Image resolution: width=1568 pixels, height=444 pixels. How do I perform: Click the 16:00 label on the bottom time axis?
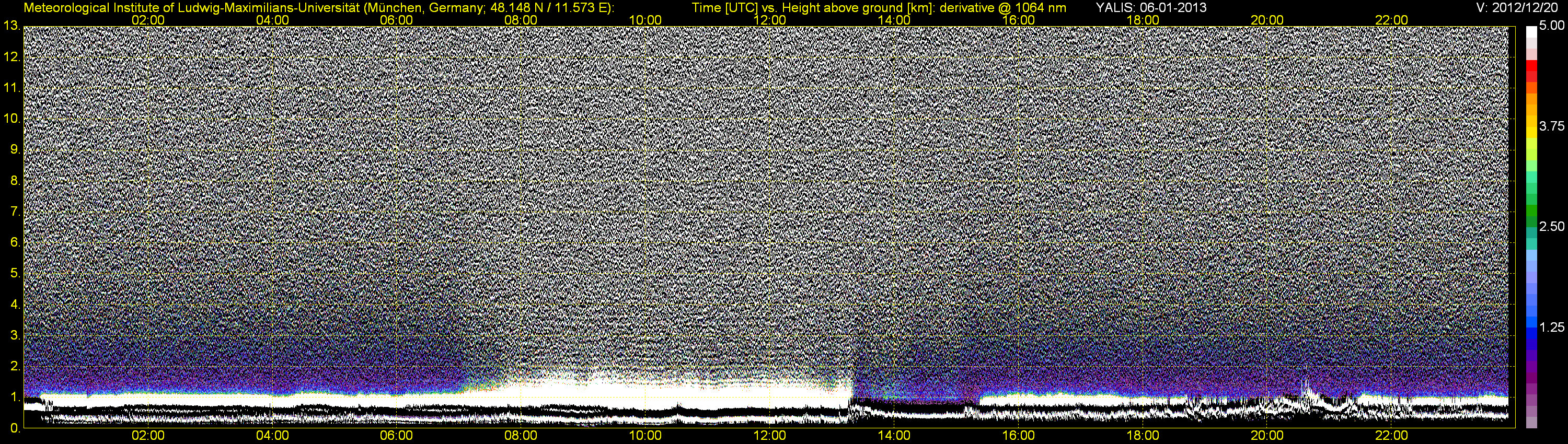(1018, 436)
